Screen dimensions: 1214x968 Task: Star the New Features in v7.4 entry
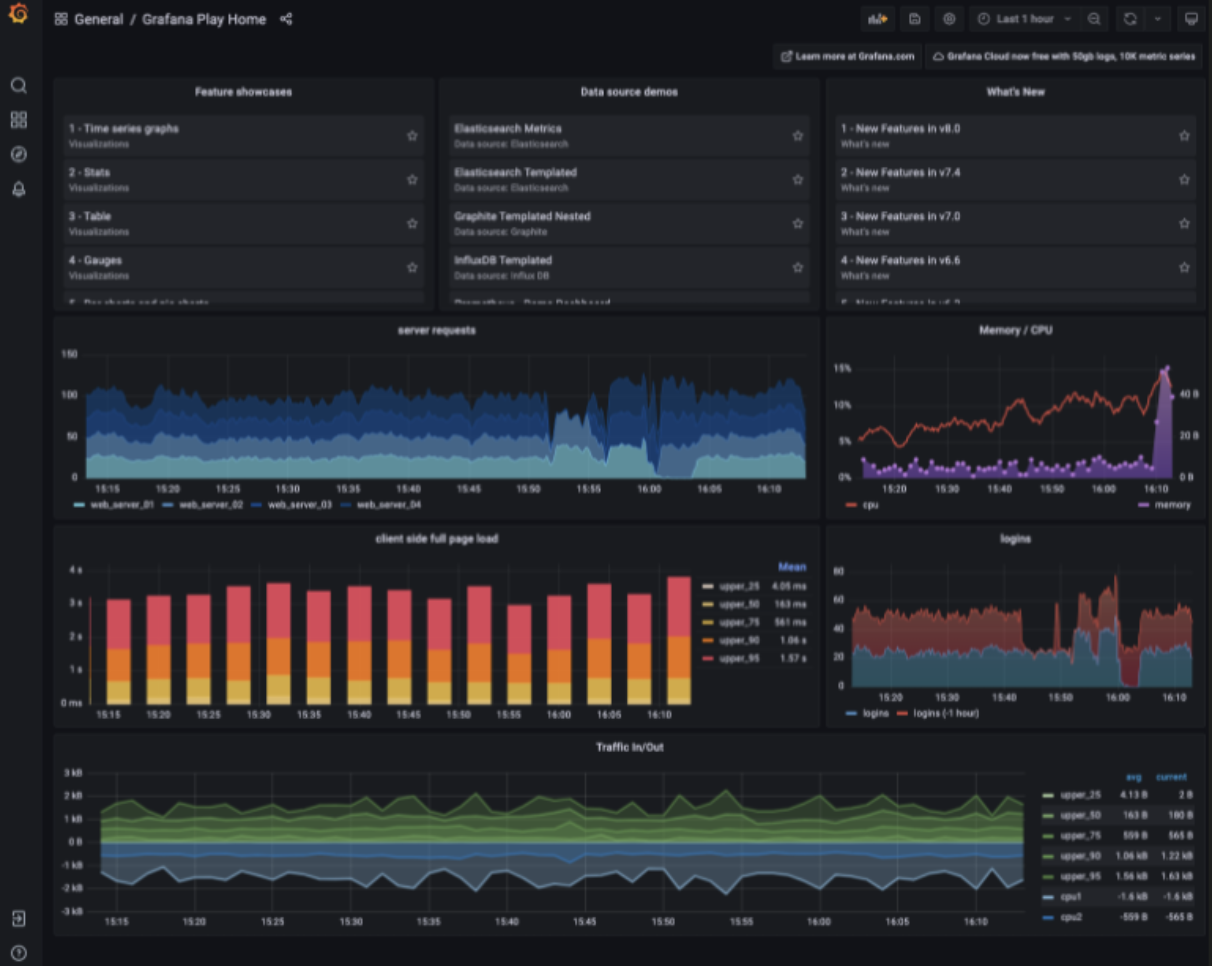(1184, 179)
